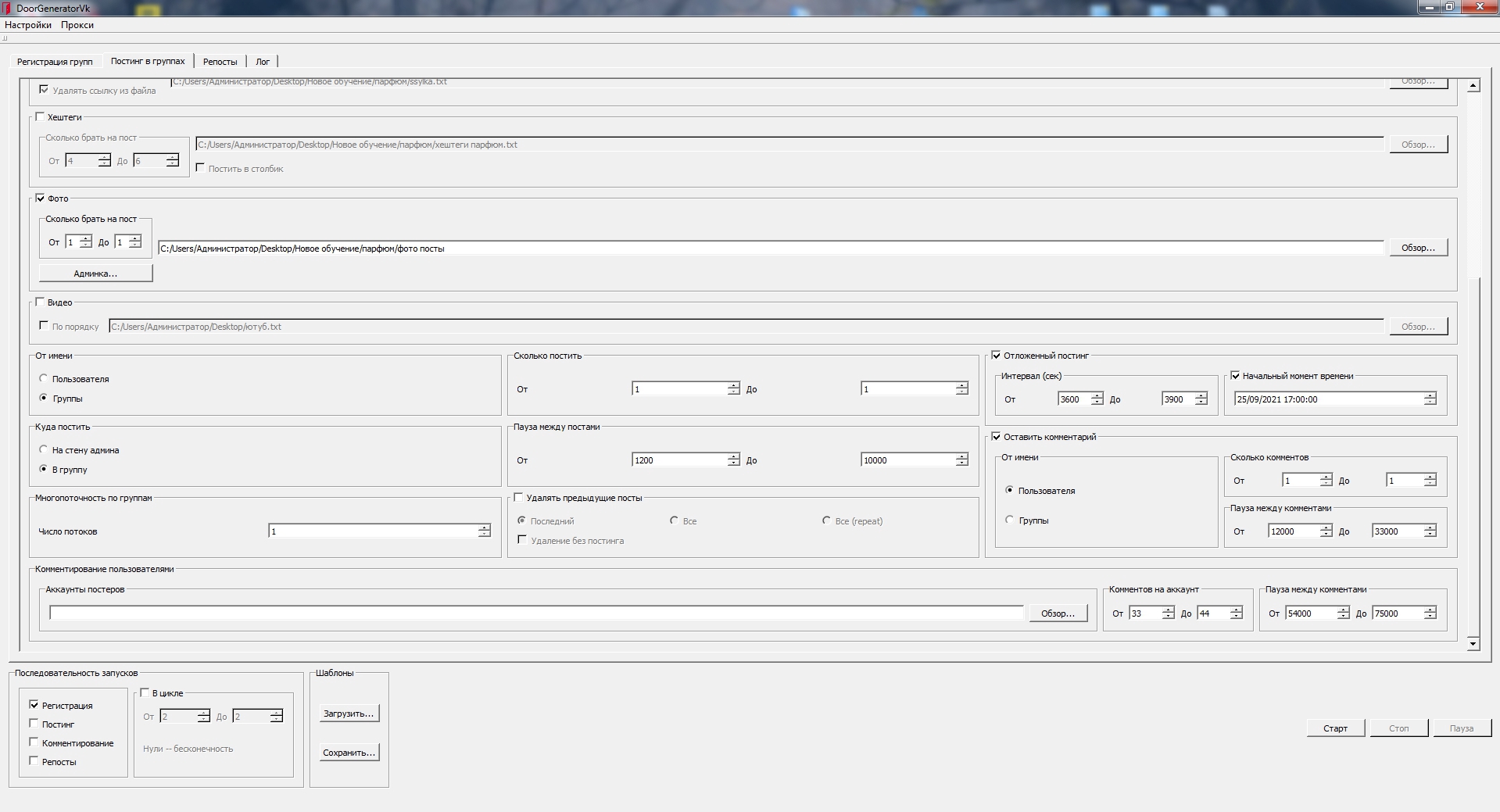Enable the Хештеги checkbox
Image resolution: width=1500 pixels, height=812 pixels.
tap(41, 117)
